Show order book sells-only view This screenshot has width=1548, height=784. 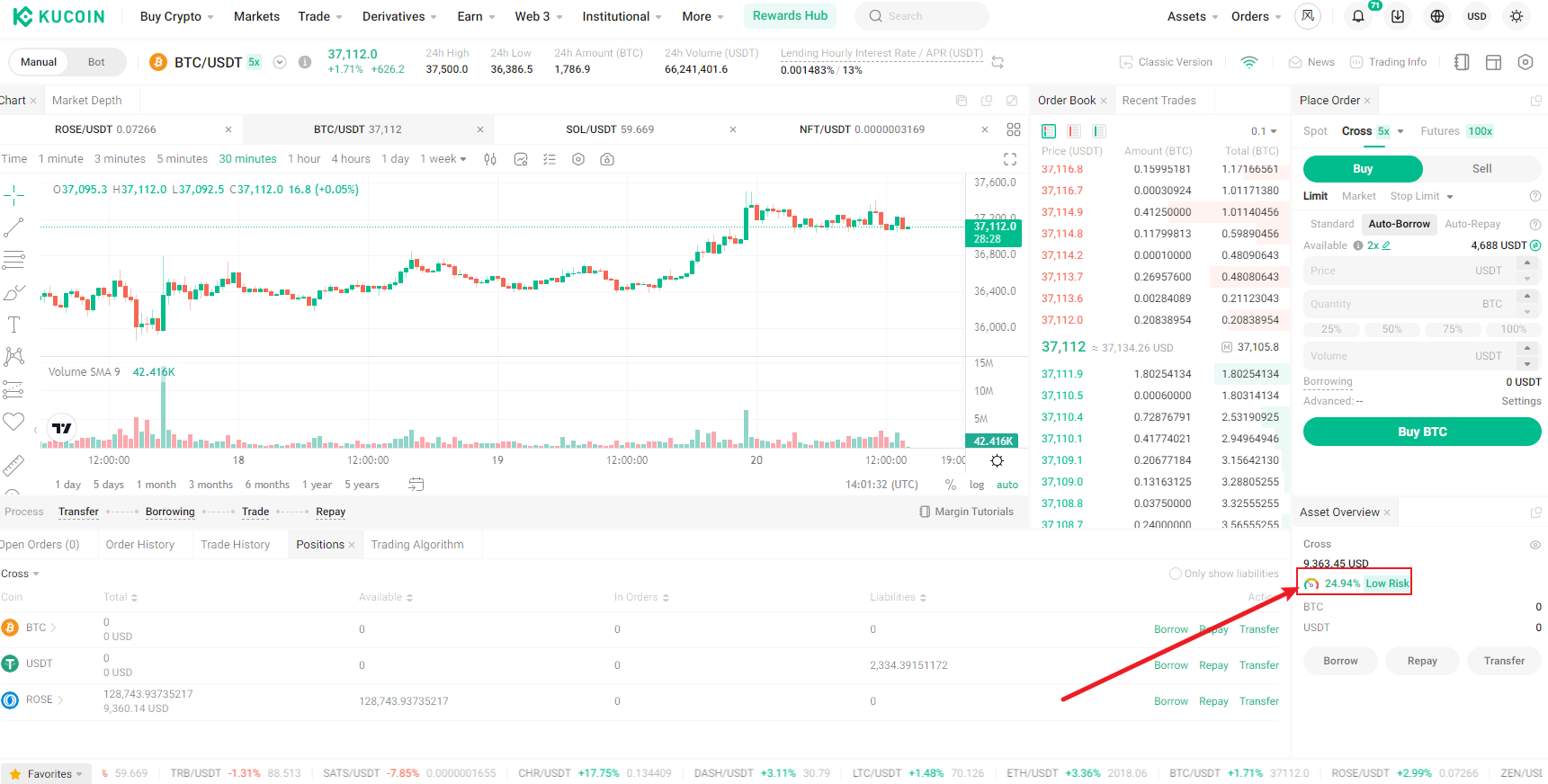point(1074,131)
